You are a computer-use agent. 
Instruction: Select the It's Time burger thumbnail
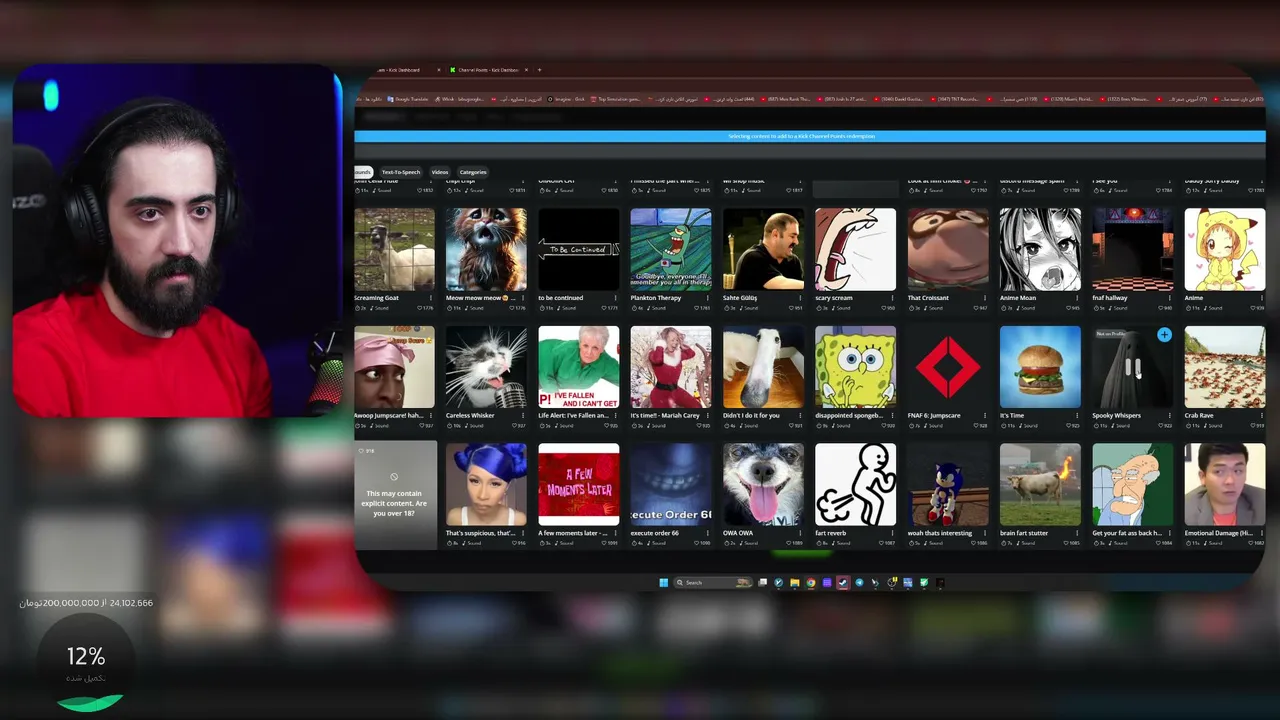pyautogui.click(x=1040, y=367)
